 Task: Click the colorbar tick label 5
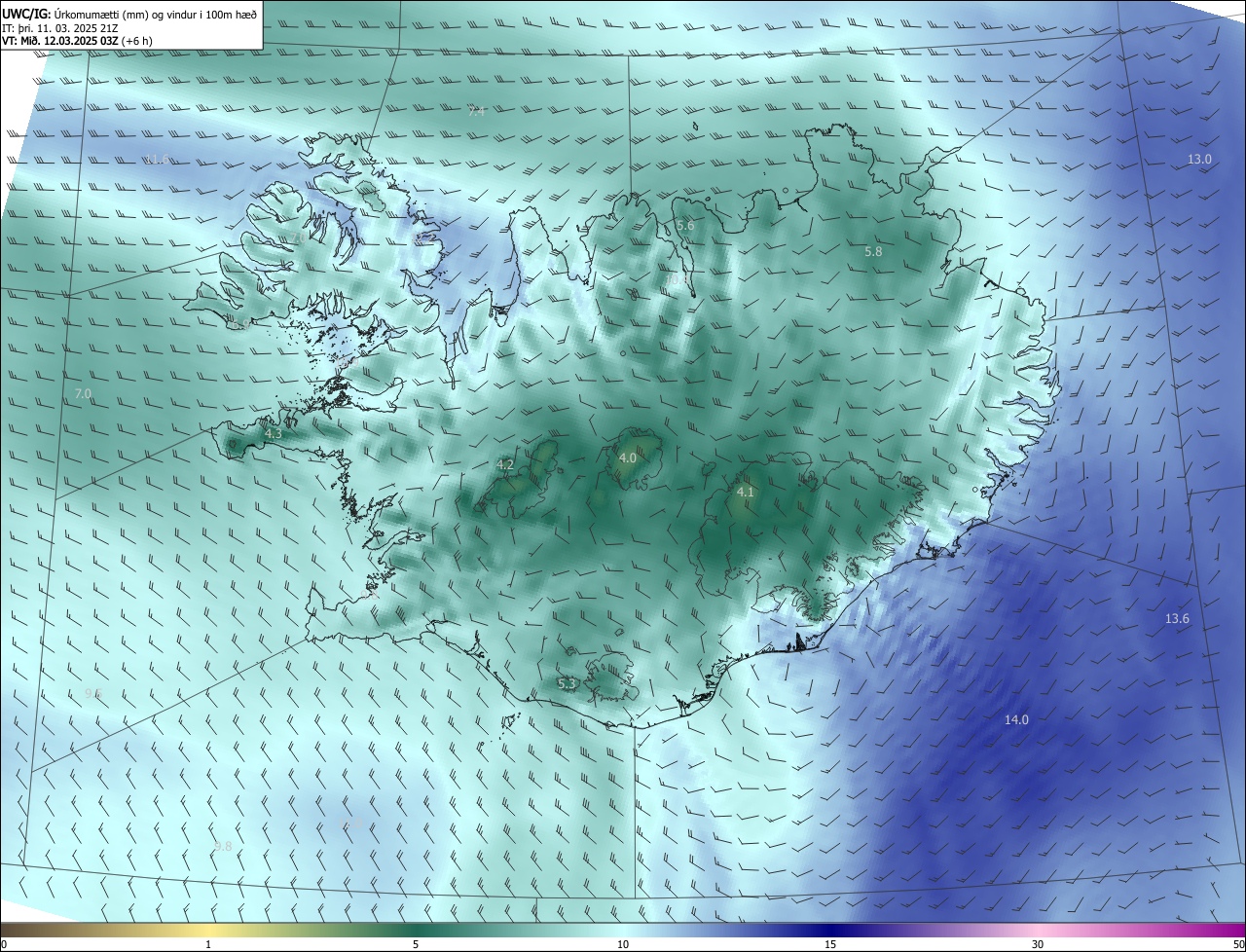(416, 944)
